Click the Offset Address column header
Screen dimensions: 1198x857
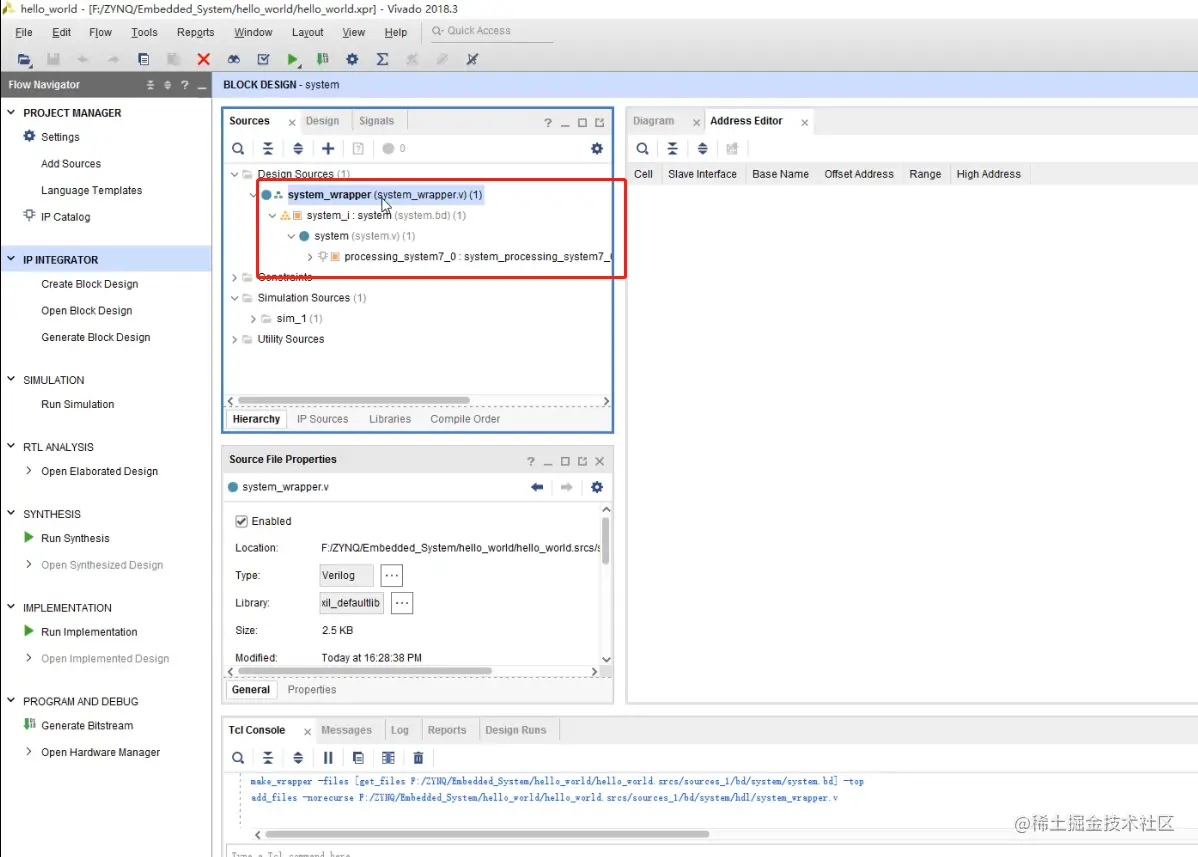click(859, 174)
